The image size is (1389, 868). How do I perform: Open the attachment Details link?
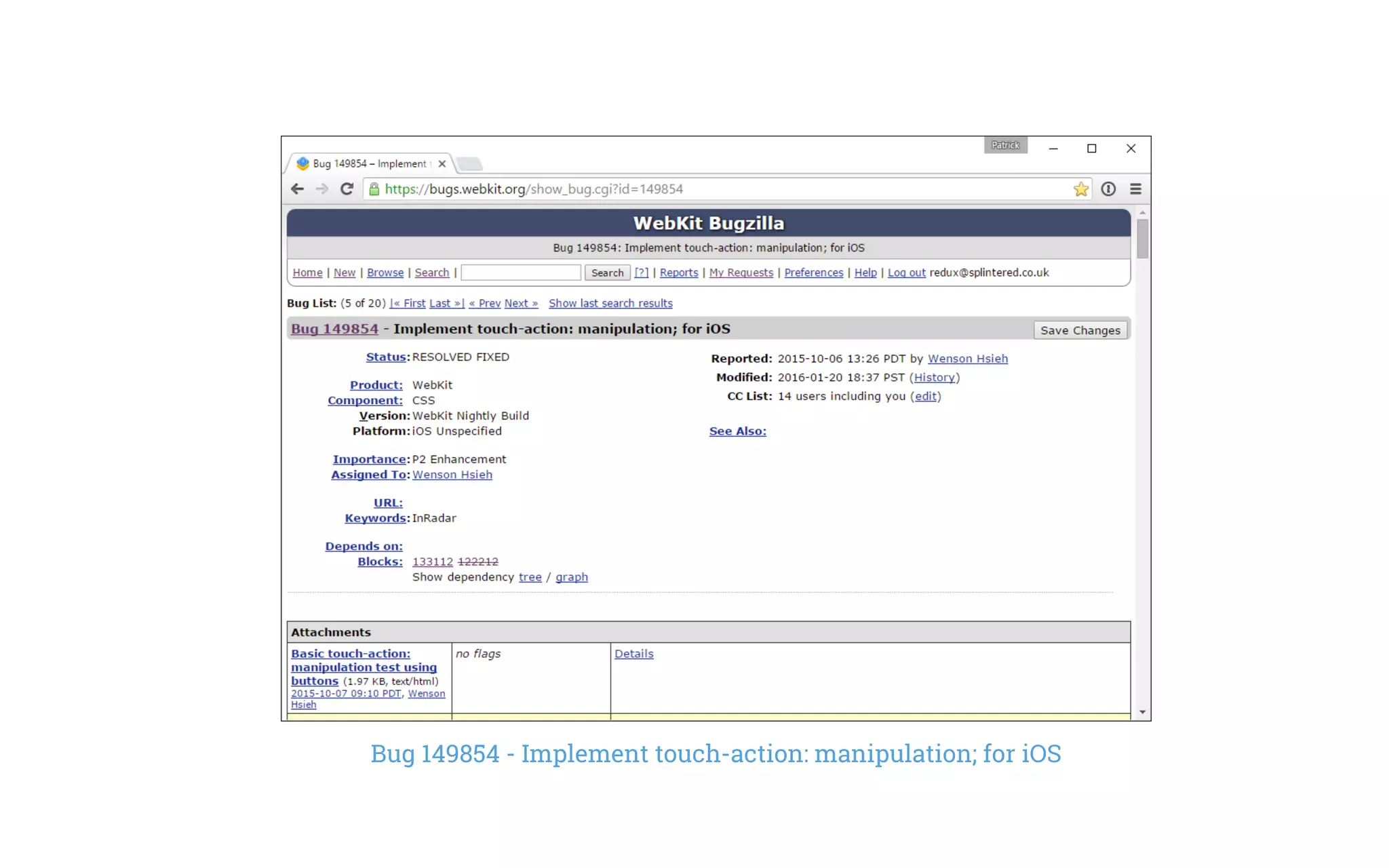pyautogui.click(x=634, y=654)
